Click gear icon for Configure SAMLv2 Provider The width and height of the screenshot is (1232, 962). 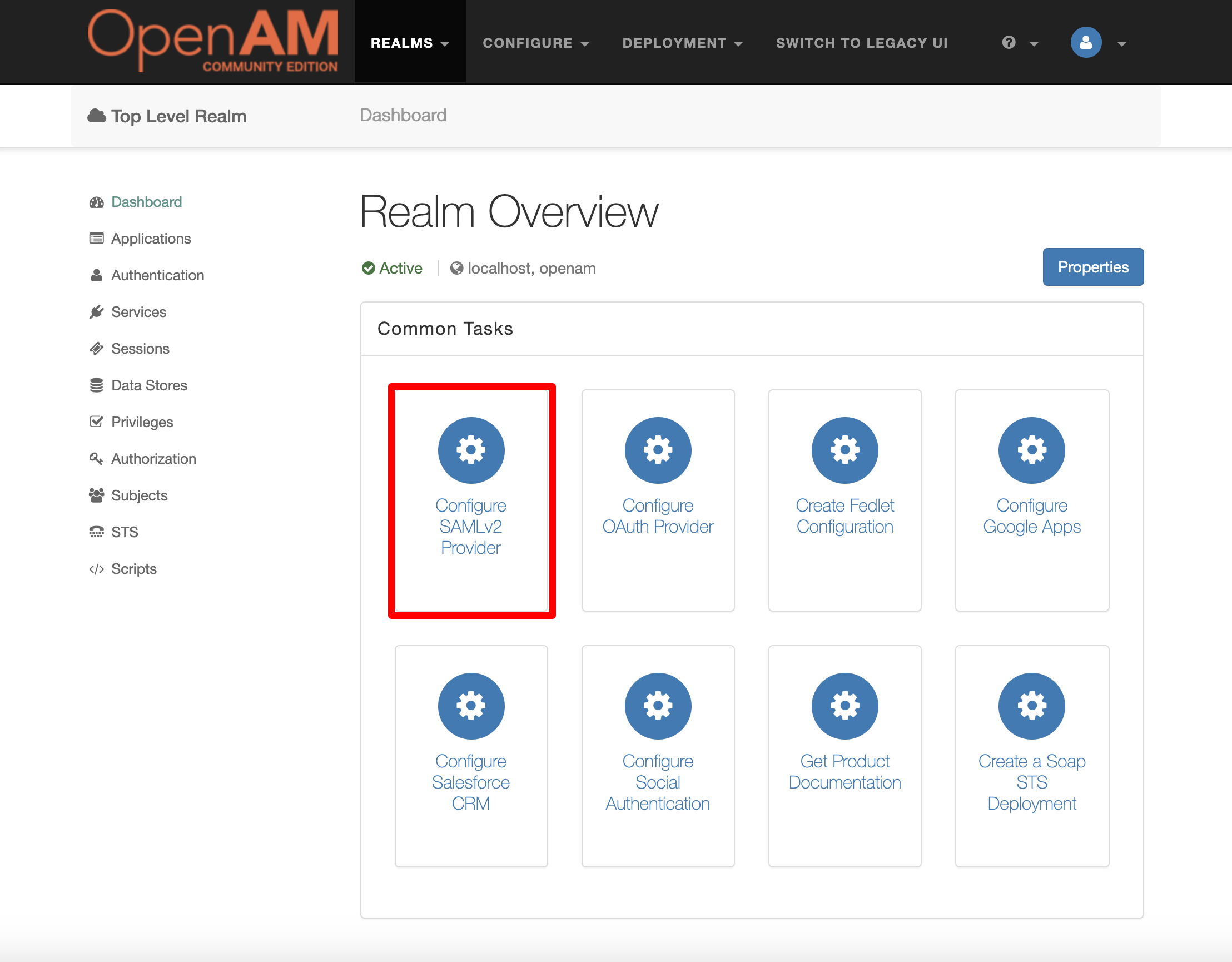471,450
